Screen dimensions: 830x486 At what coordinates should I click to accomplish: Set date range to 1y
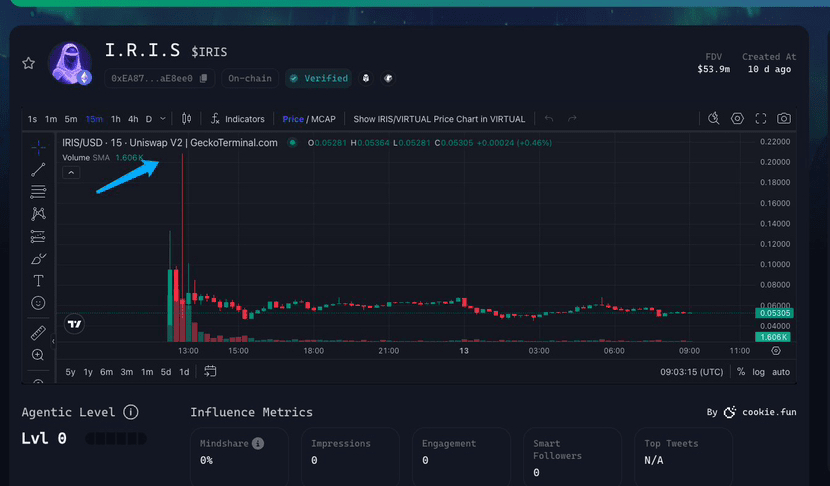(x=88, y=372)
